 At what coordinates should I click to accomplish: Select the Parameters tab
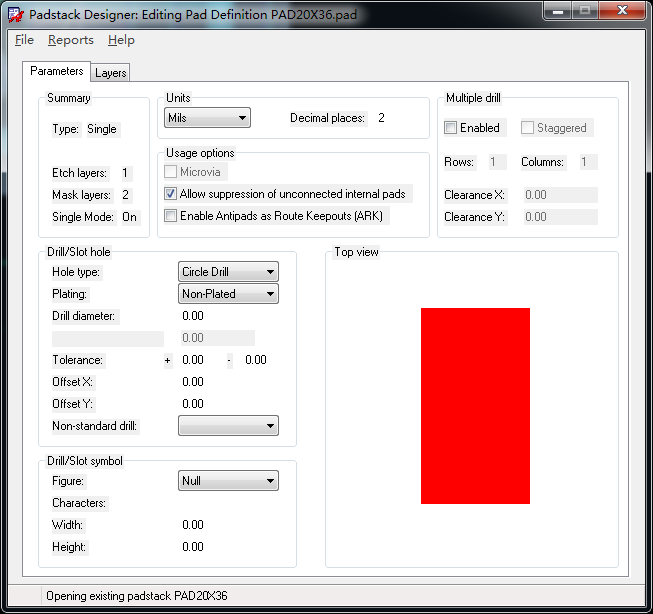point(57,71)
